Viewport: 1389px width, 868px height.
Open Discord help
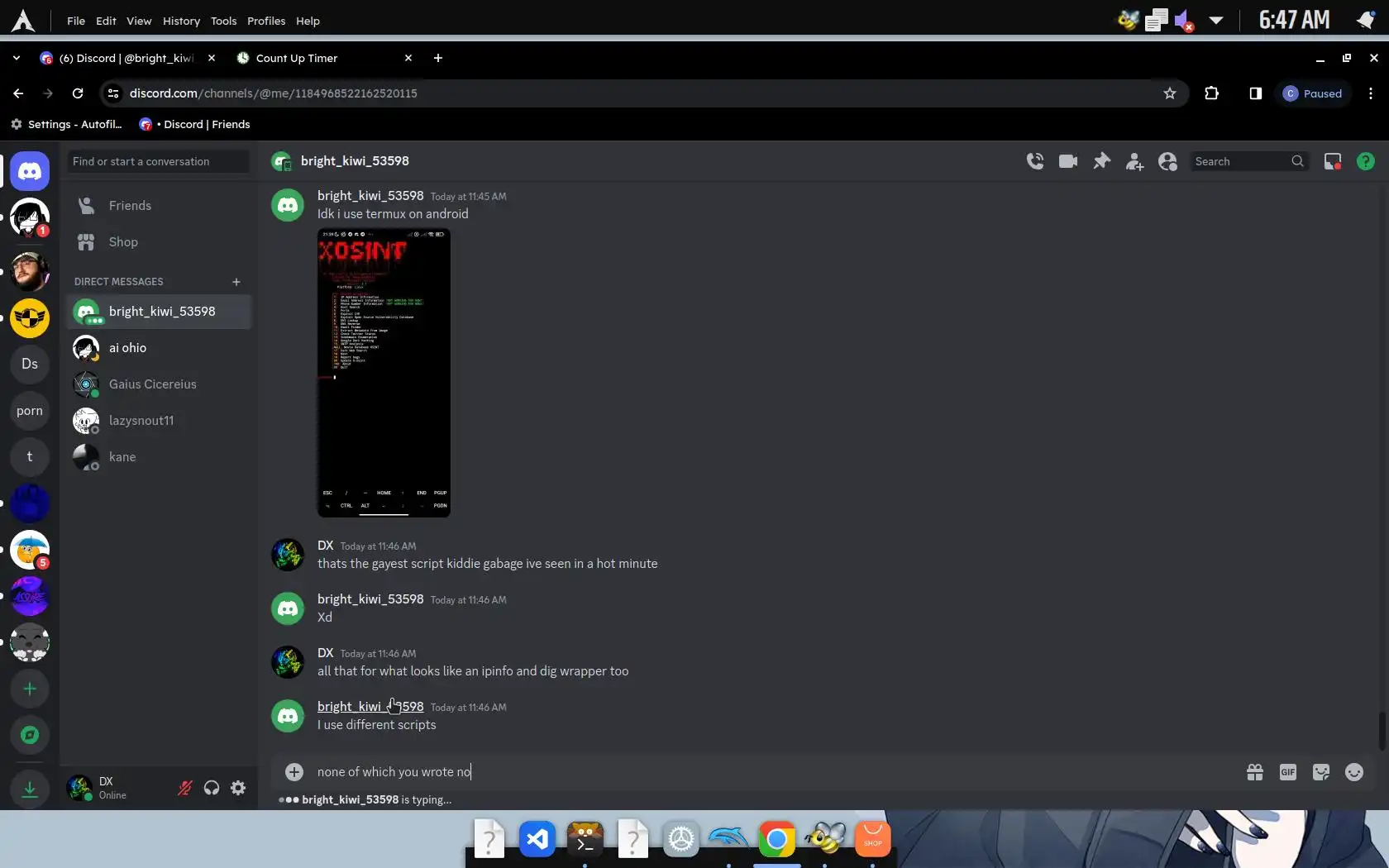[1366, 161]
